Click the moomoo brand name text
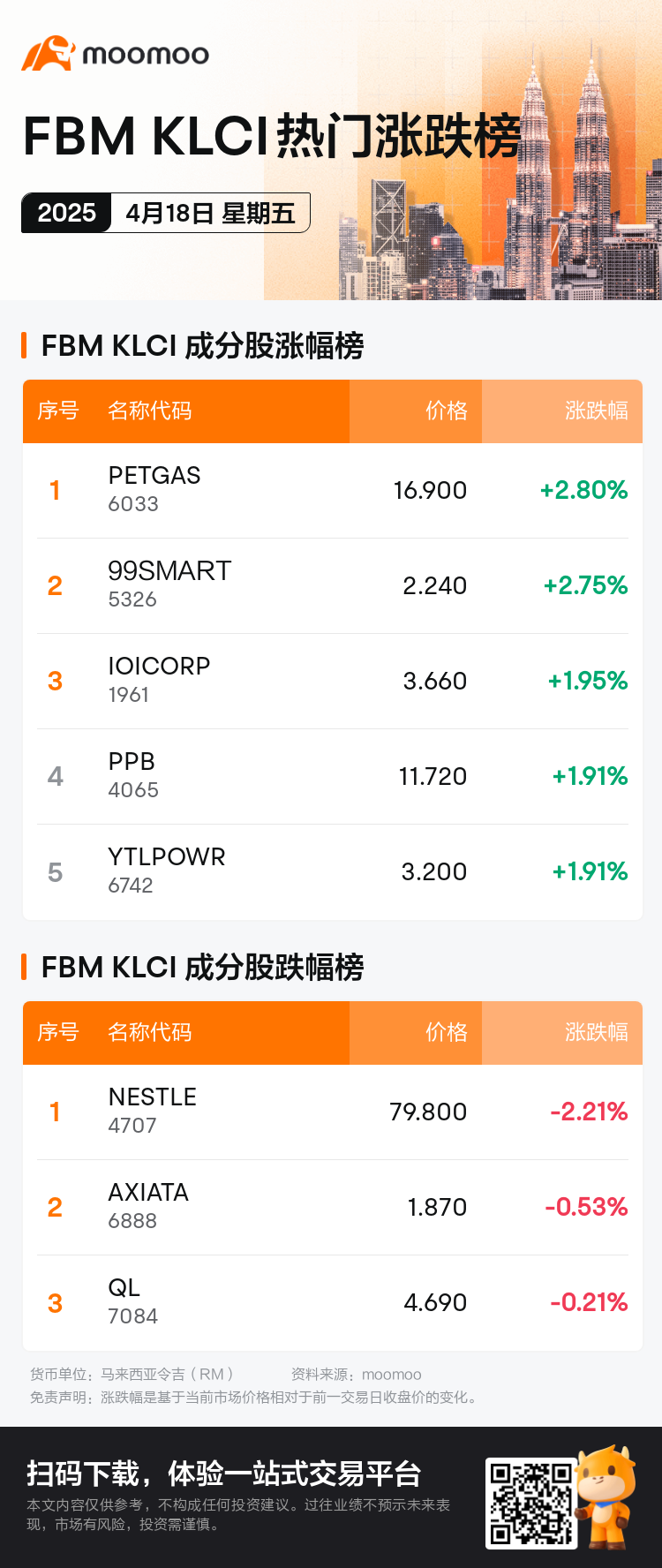This screenshot has height=1568, width=662. pyautogui.click(x=146, y=55)
